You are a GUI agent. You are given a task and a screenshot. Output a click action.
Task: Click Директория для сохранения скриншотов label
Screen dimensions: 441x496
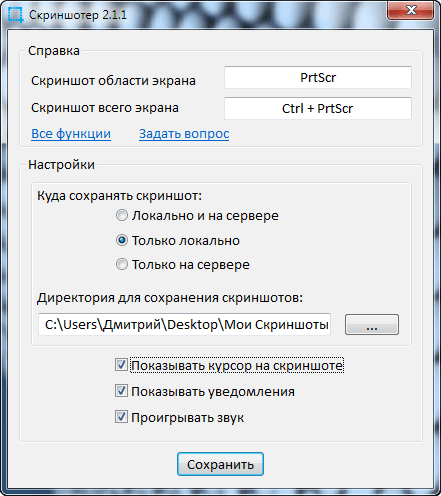point(170,298)
